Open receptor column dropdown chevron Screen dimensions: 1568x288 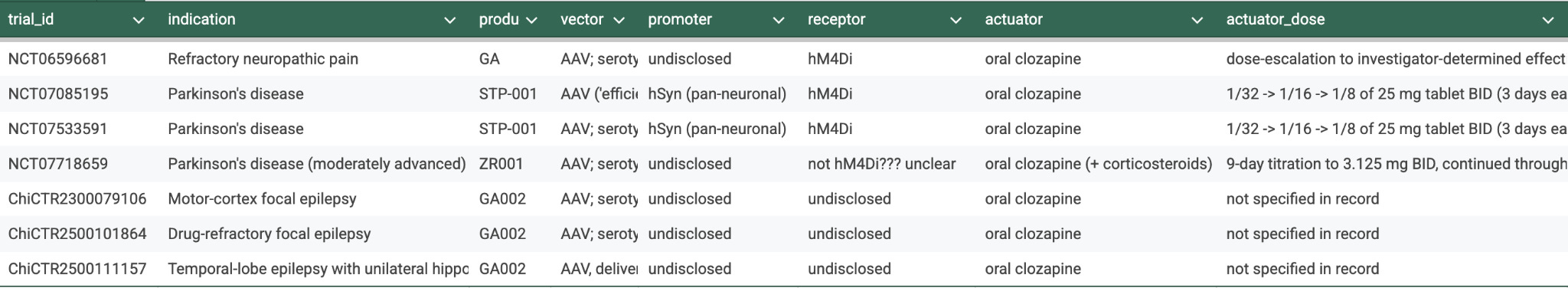click(x=955, y=21)
